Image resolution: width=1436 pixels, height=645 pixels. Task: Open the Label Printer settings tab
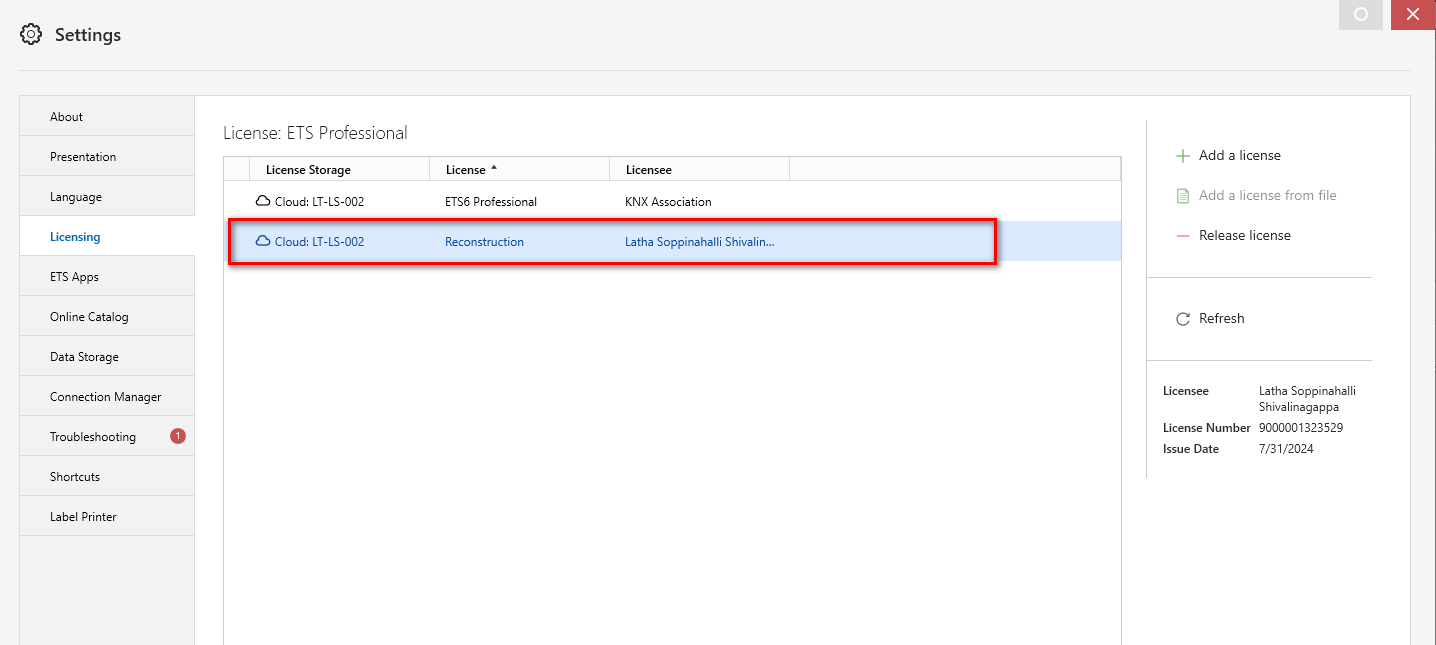(x=83, y=517)
